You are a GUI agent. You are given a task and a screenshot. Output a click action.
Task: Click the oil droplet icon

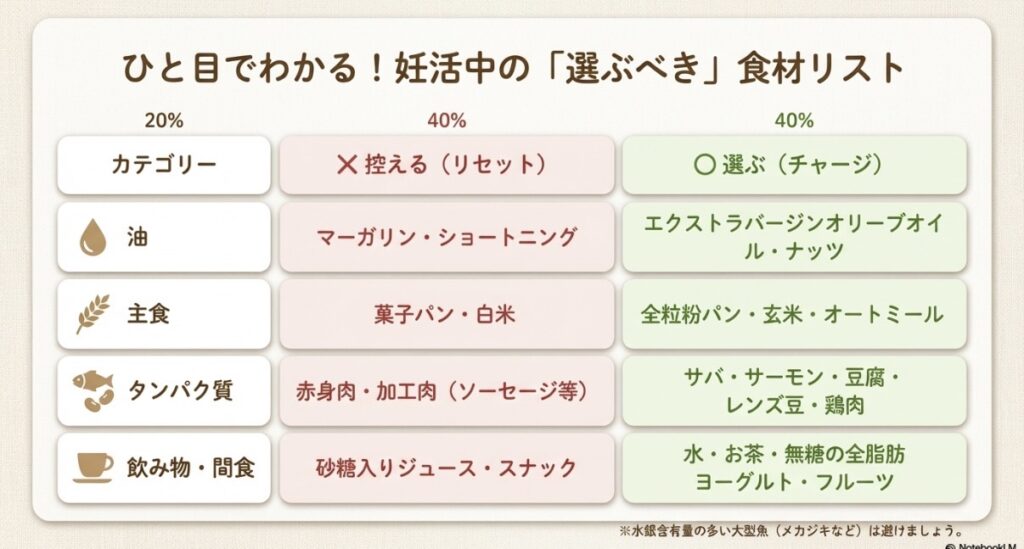pos(92,237)
